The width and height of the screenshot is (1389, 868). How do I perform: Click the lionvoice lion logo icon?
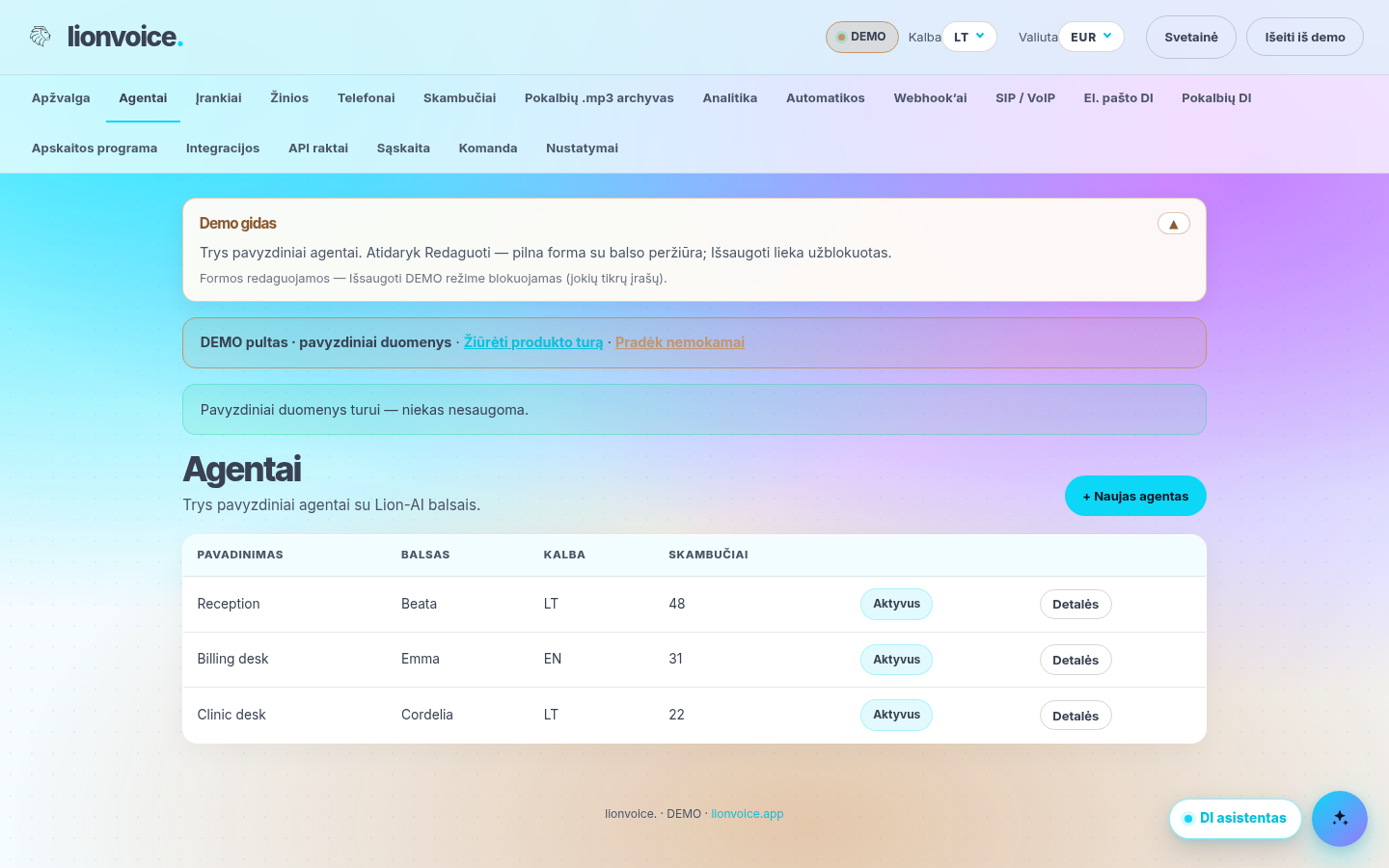(40, 37)
